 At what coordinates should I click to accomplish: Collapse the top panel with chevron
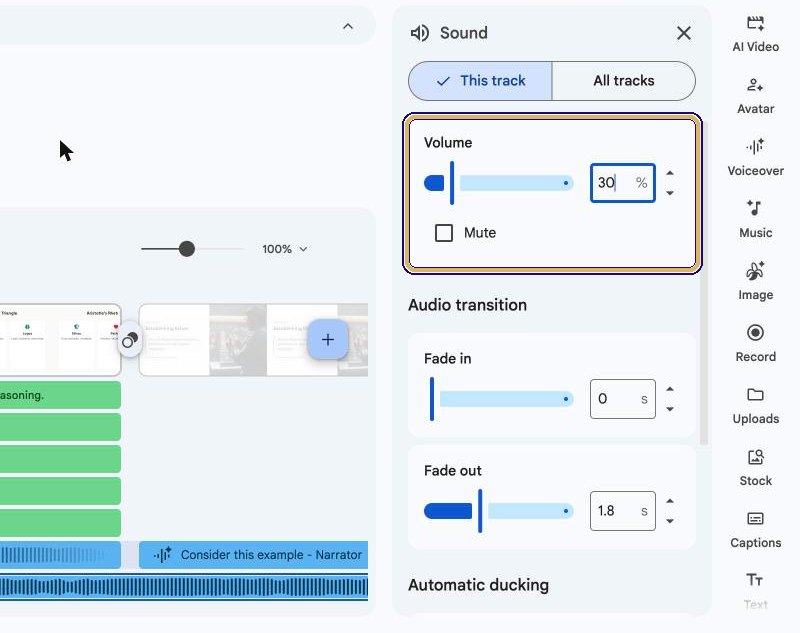coord(348,27)
